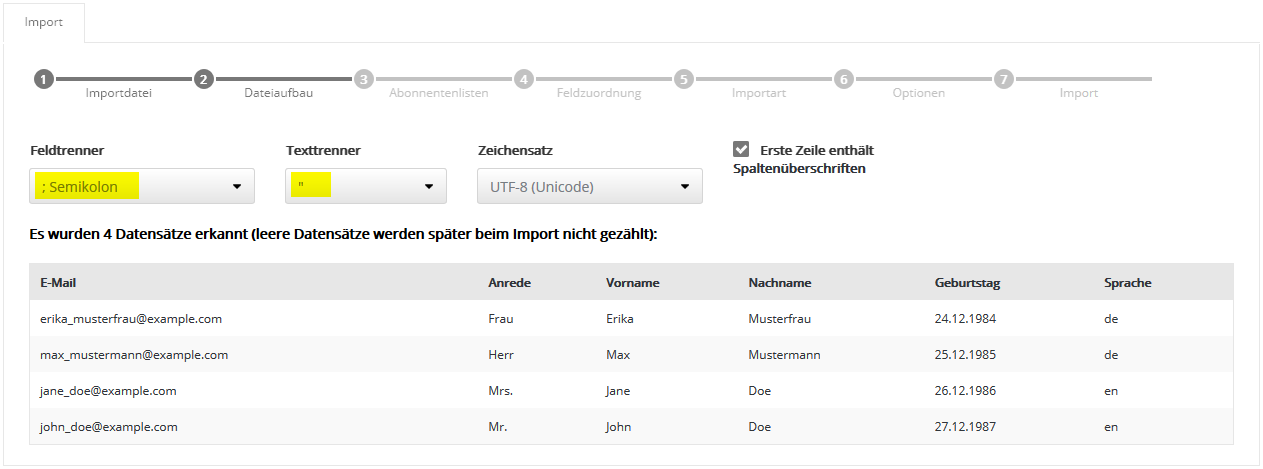Open the Feldtrenner dropdown
Image resolution: width=1263 pixels, height=469 pixels.
coord(142,186)
